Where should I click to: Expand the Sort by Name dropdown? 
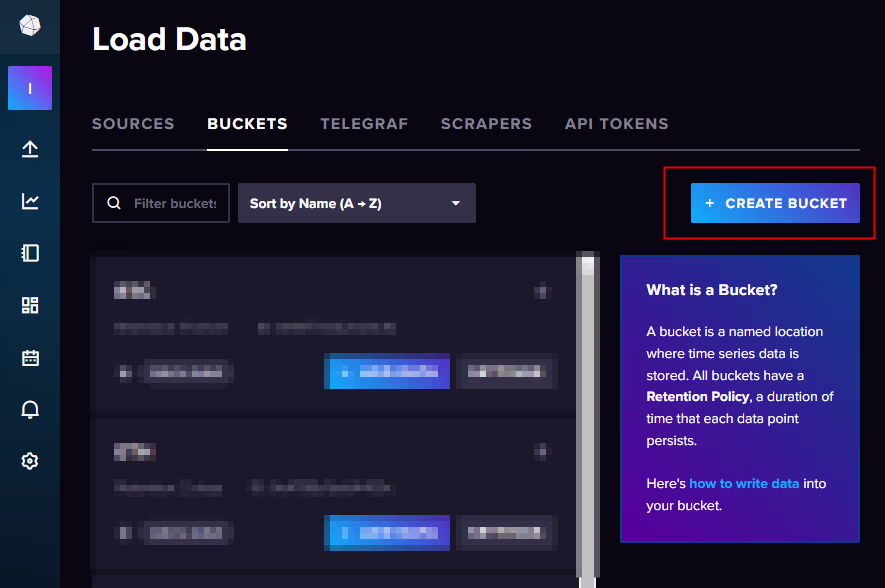(357, 203)
